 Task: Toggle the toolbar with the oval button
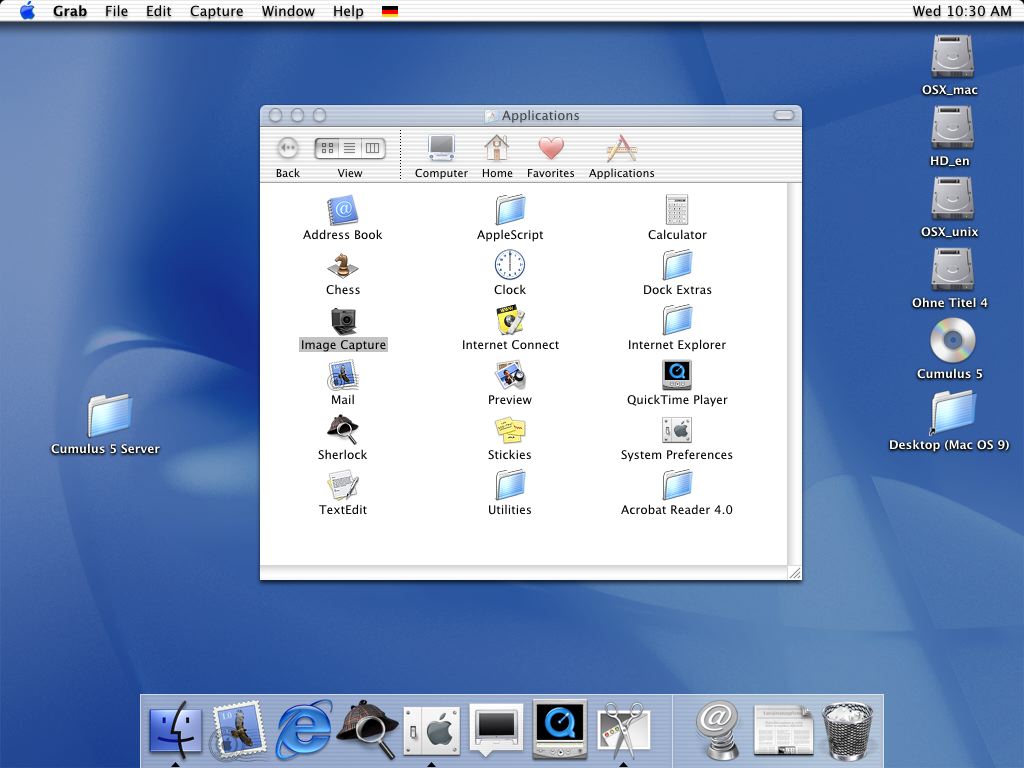[784, 115]
